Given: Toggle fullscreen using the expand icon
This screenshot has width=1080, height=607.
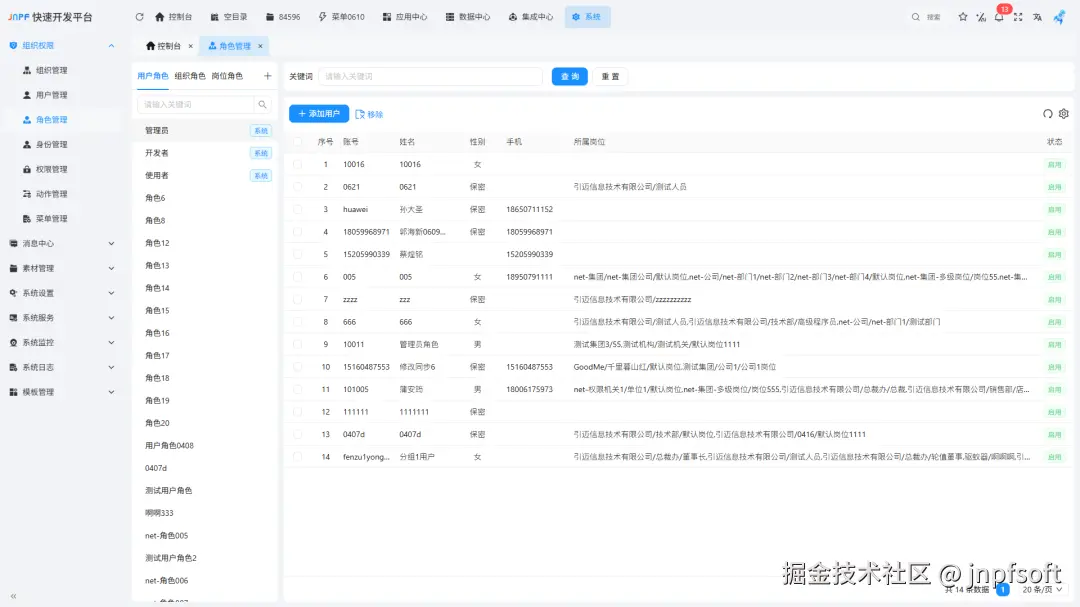Looking at the screenshot, I should (x=1018, y=17).
